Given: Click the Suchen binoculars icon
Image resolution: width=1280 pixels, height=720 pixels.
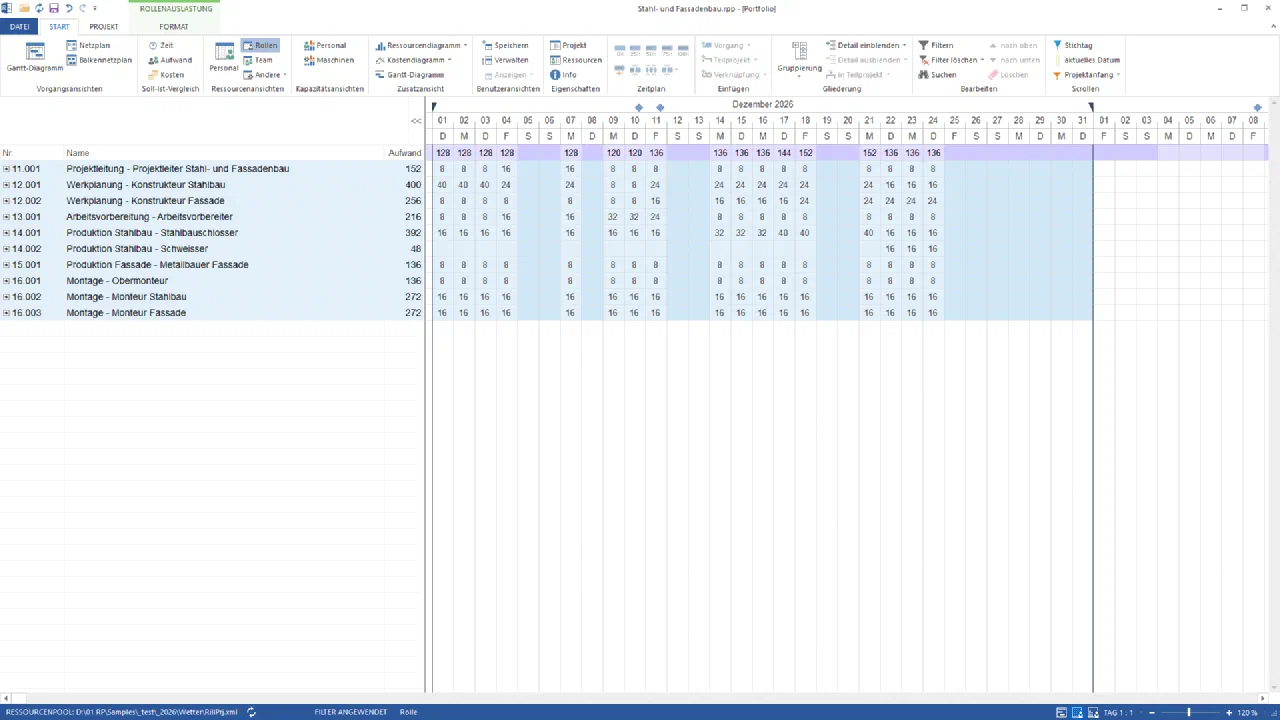Looking at the screenshot, I should [x=924, y=75].
